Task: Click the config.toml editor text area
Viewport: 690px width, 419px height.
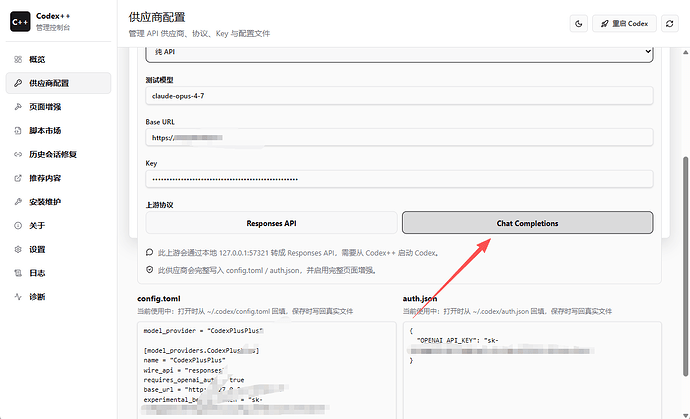Action: click(x=267, y=370)
